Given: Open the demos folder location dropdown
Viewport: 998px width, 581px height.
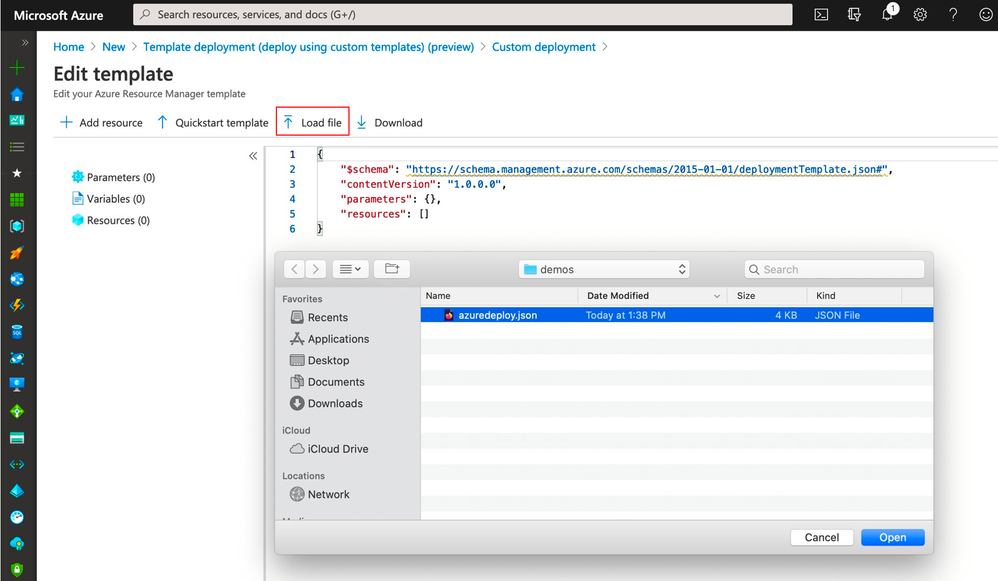Looking at the screenshot, I should coord(604,269).
